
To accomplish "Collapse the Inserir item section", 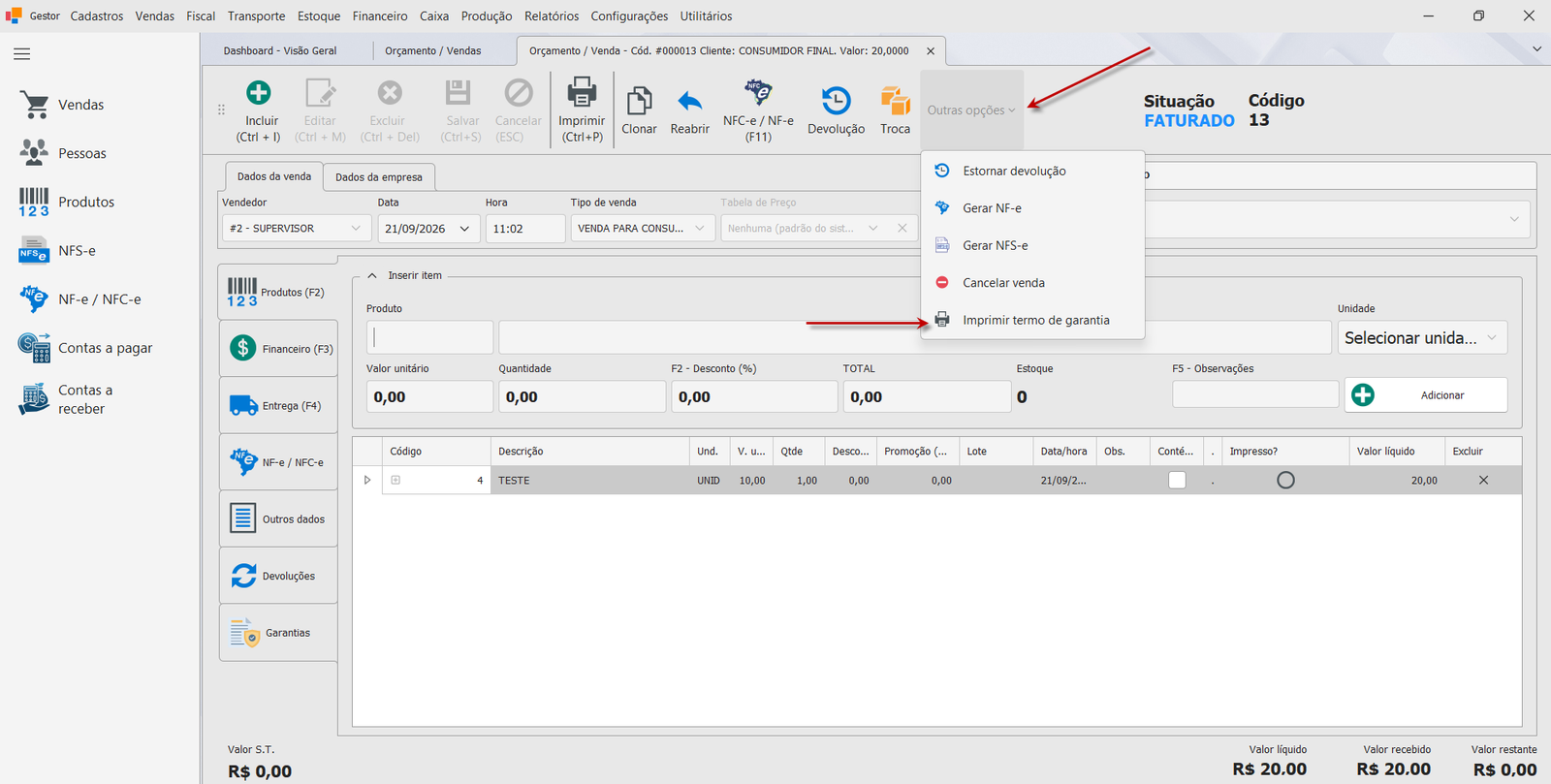I will tap(372, 276).
